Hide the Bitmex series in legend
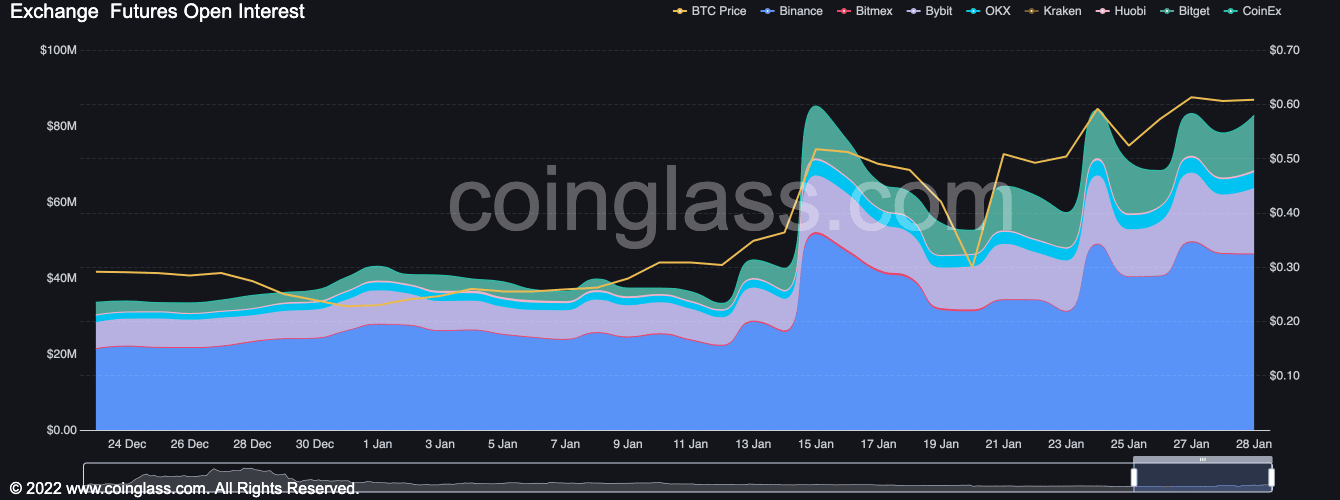1340x500 pixels. [864, 11]
